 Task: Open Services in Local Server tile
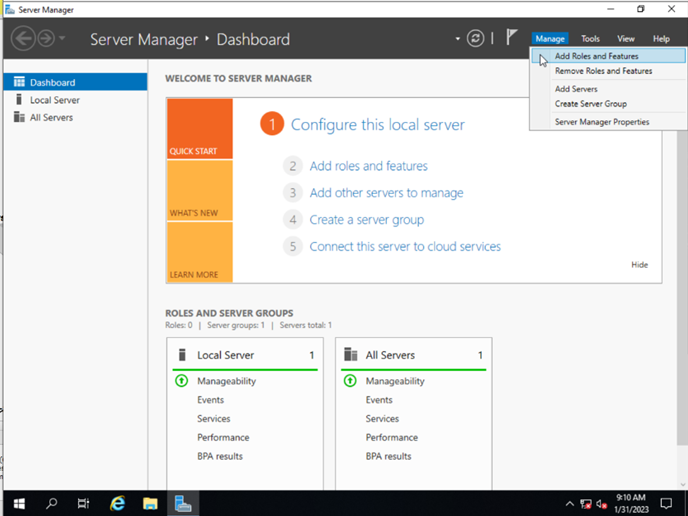[214, 419]
